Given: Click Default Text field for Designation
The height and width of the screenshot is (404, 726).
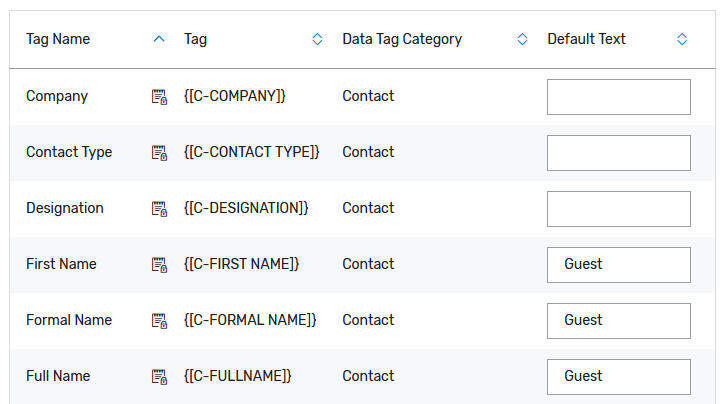Looking at the screenshot, I should coord(618,209).
